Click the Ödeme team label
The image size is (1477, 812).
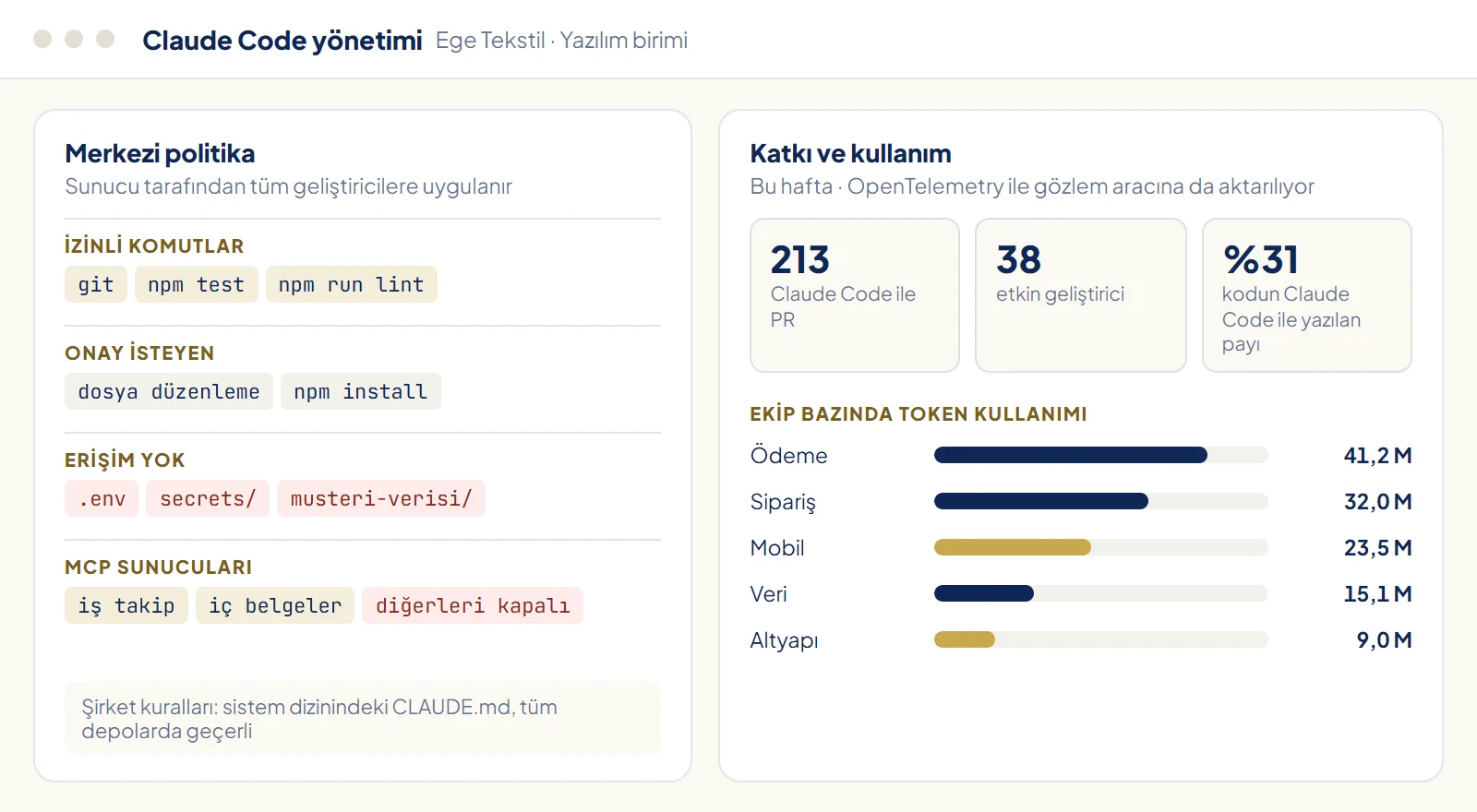[788, 455]
